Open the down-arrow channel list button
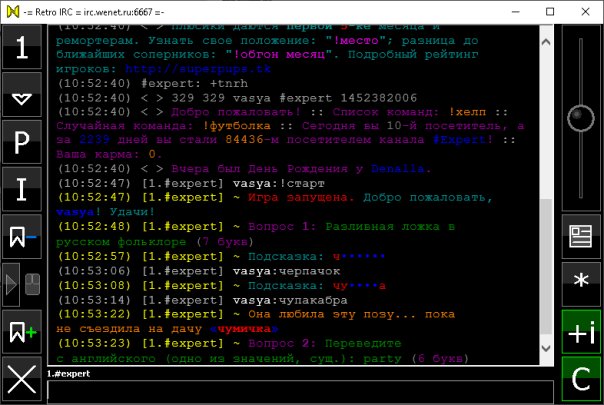 coord(22,95)
